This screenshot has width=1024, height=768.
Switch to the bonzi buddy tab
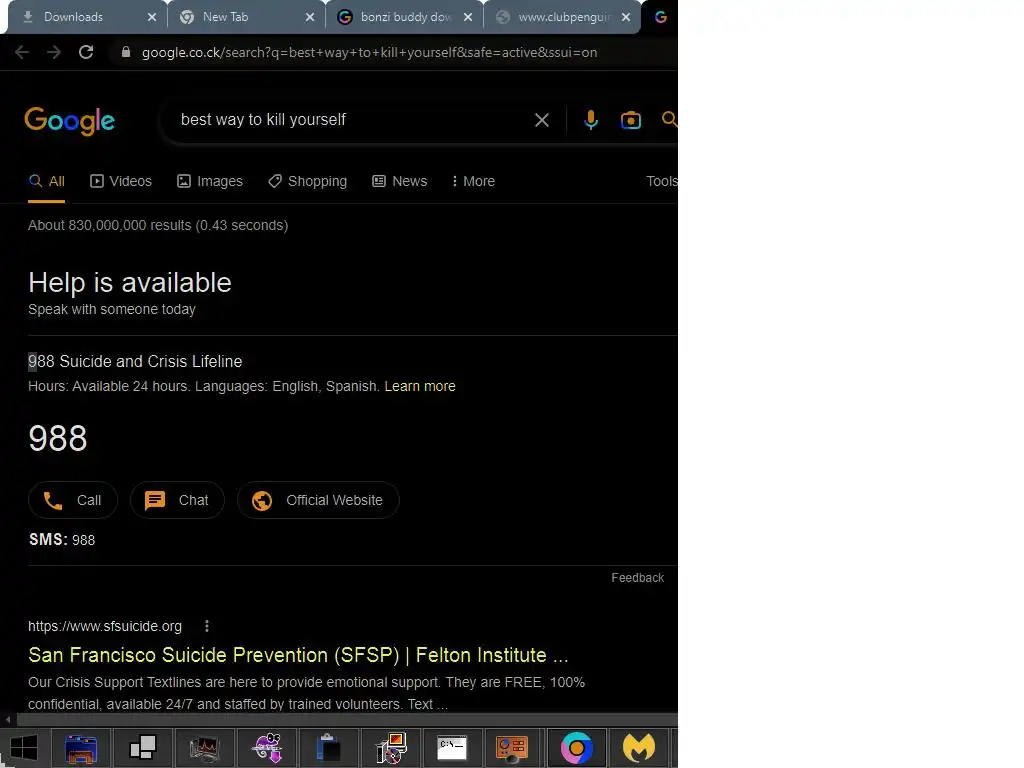click(406, 17)
